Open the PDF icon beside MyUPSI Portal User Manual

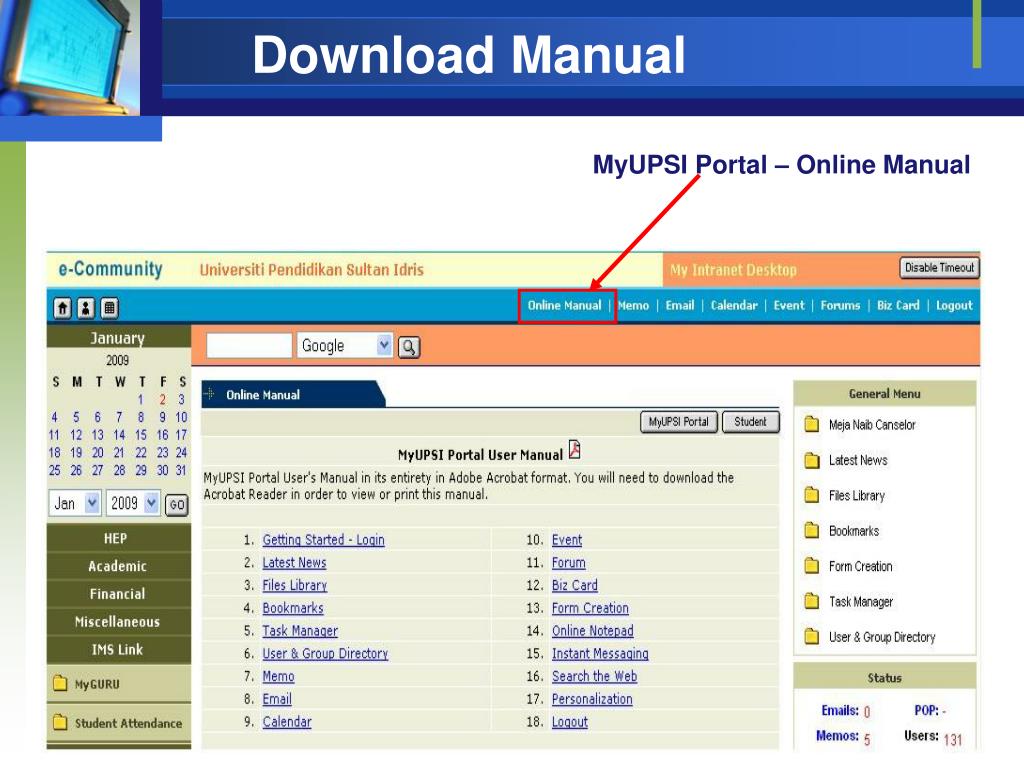[x=575, y=449]
